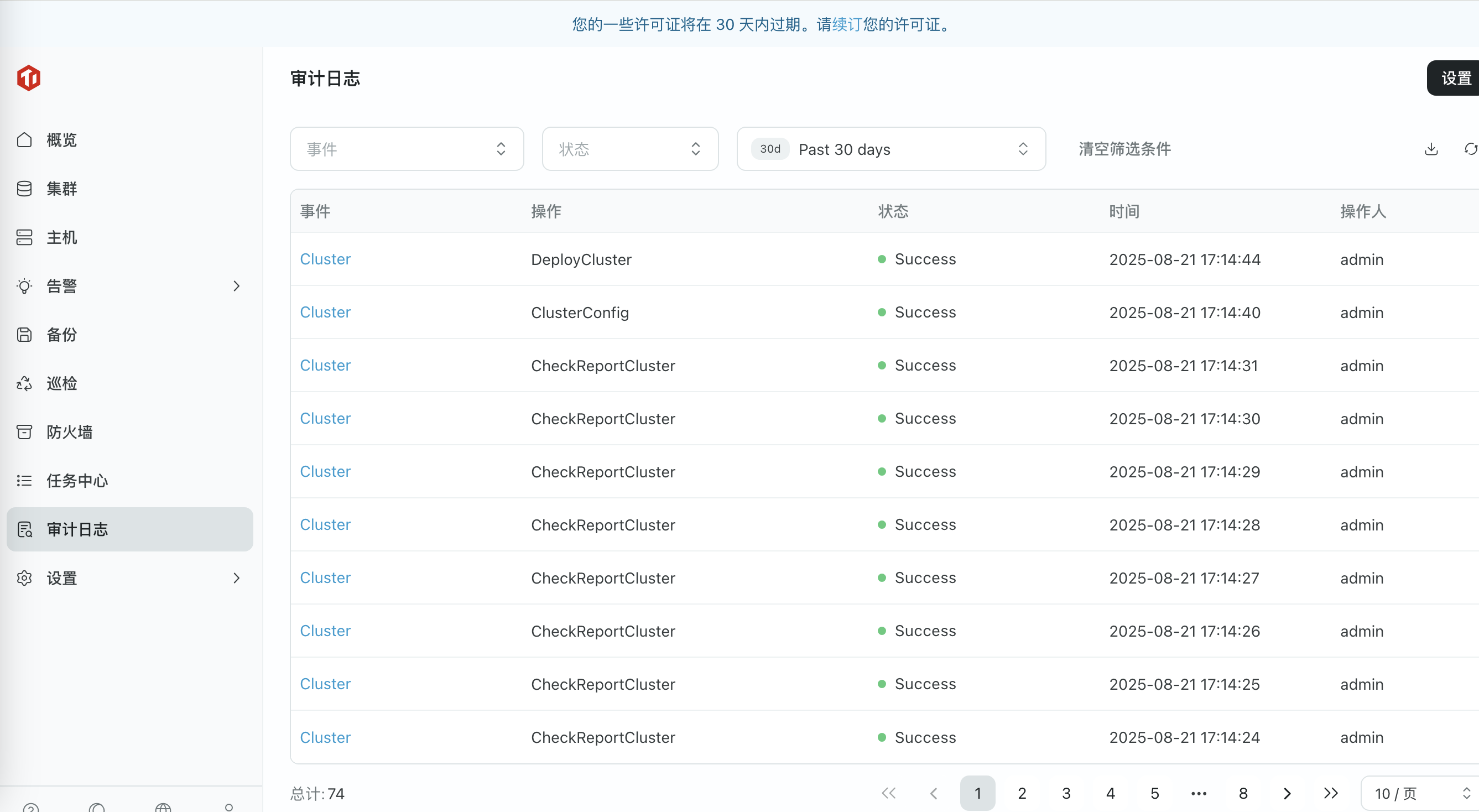This screenshot has height=812, width=1479.
Task: Expand the sidebar 设置 submenu chevron
Action: pos(236,578)
